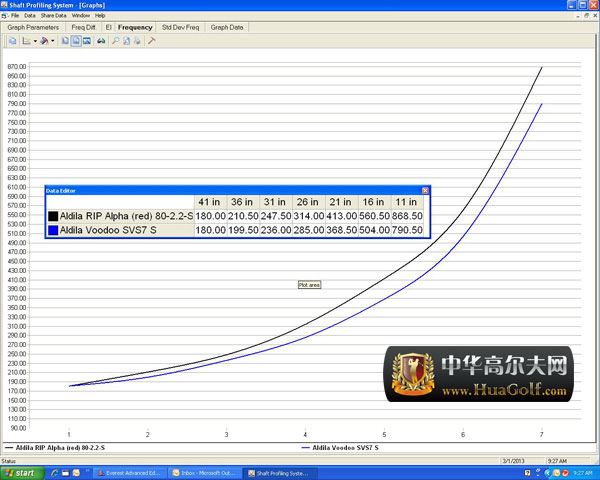
Task: Expand the paint bucket dropdown arrow
Action: 53,41
